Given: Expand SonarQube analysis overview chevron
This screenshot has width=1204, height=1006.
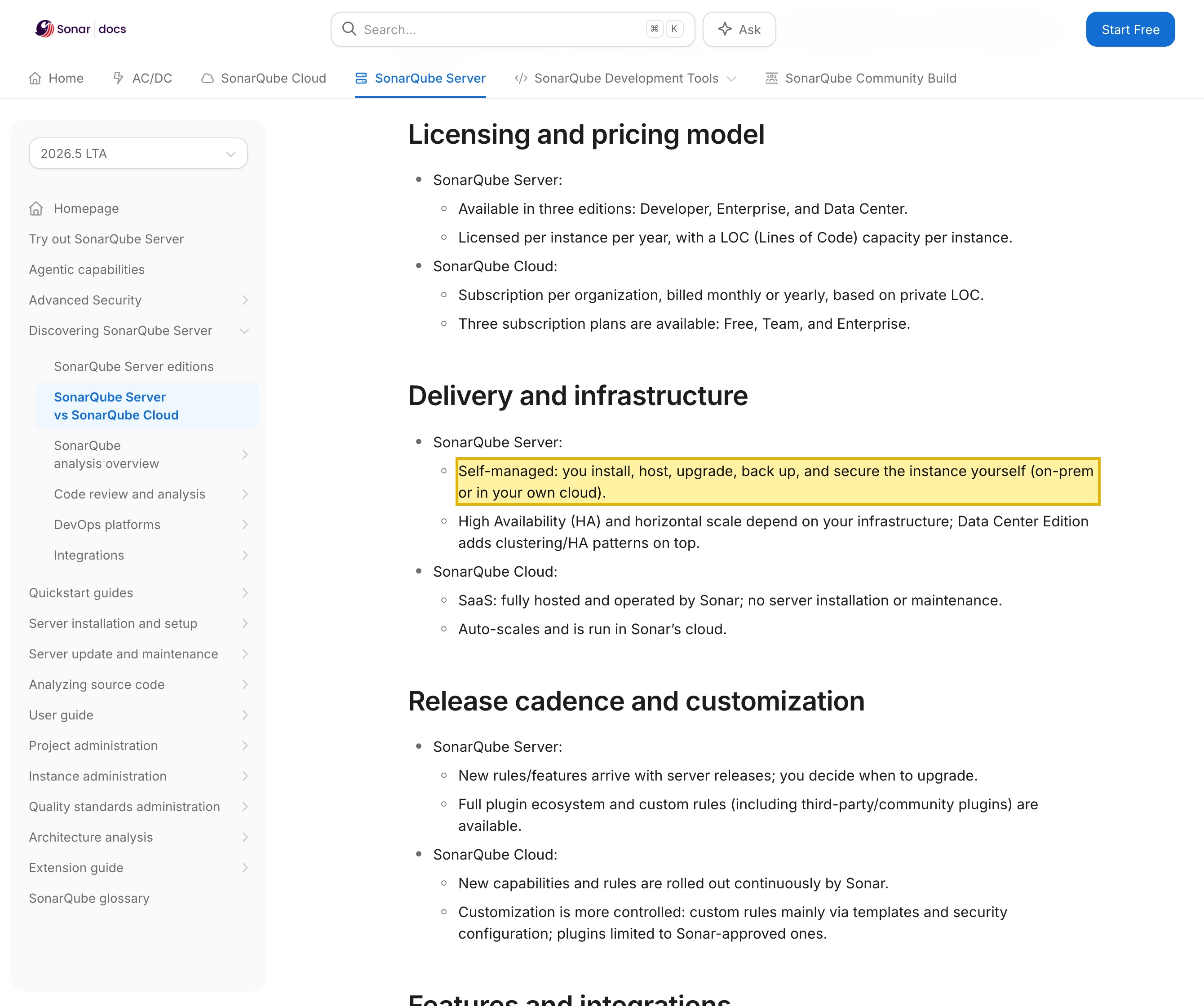Looking at the screenshot, I should (245, 454).
